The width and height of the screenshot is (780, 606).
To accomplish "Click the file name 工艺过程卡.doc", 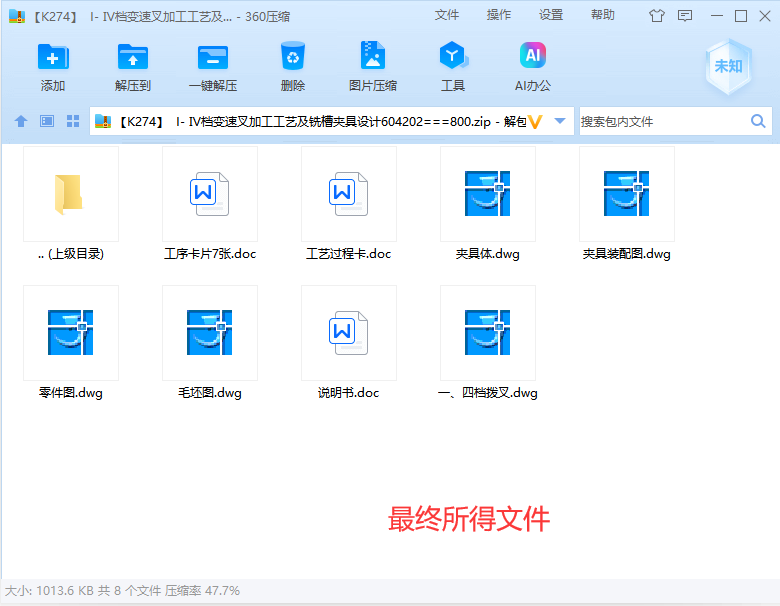I will [x=349, y=254].
